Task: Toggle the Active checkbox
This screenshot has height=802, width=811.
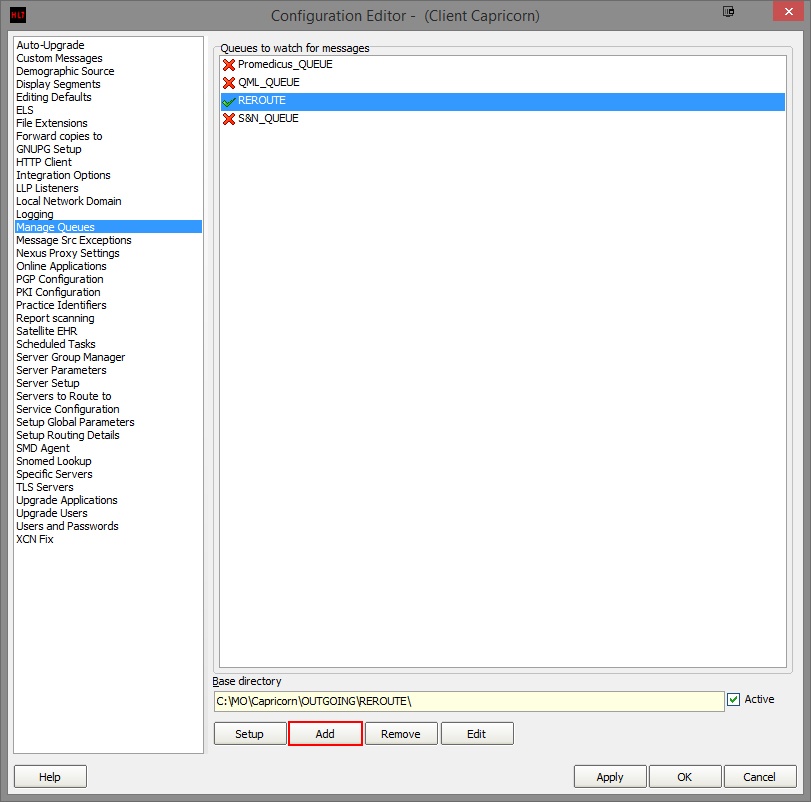Action: (733, 700)
